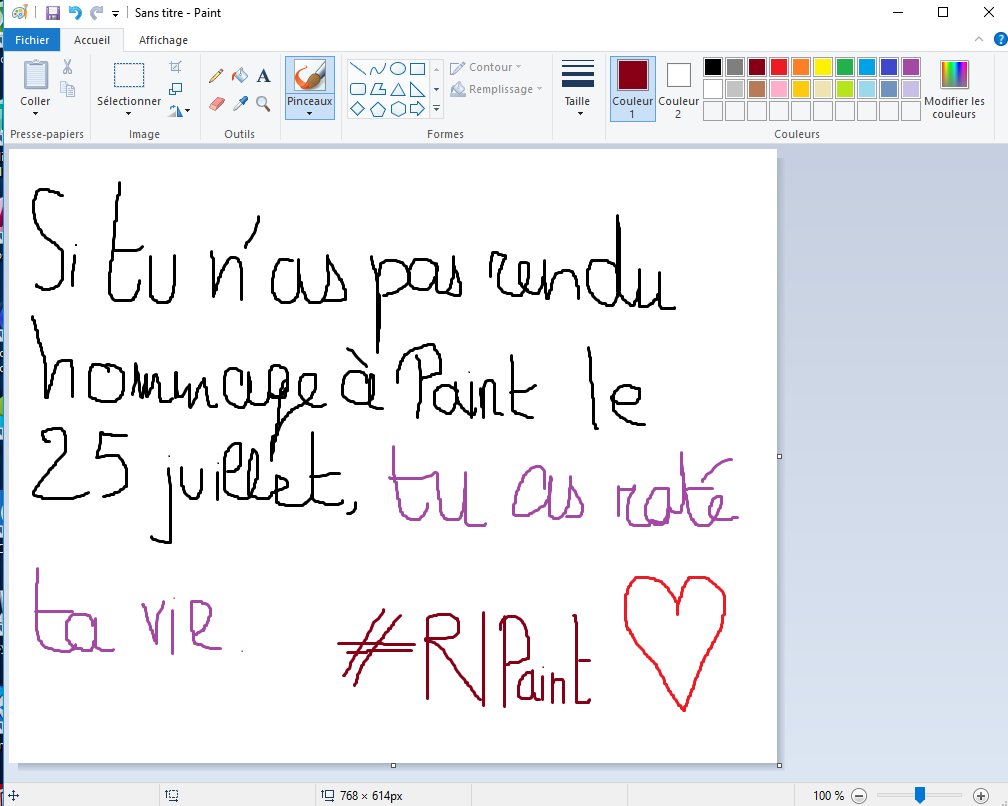This screenshot has width=1008, height=806.
Task: Click the zoom out minus button
Action: [859, 796]
